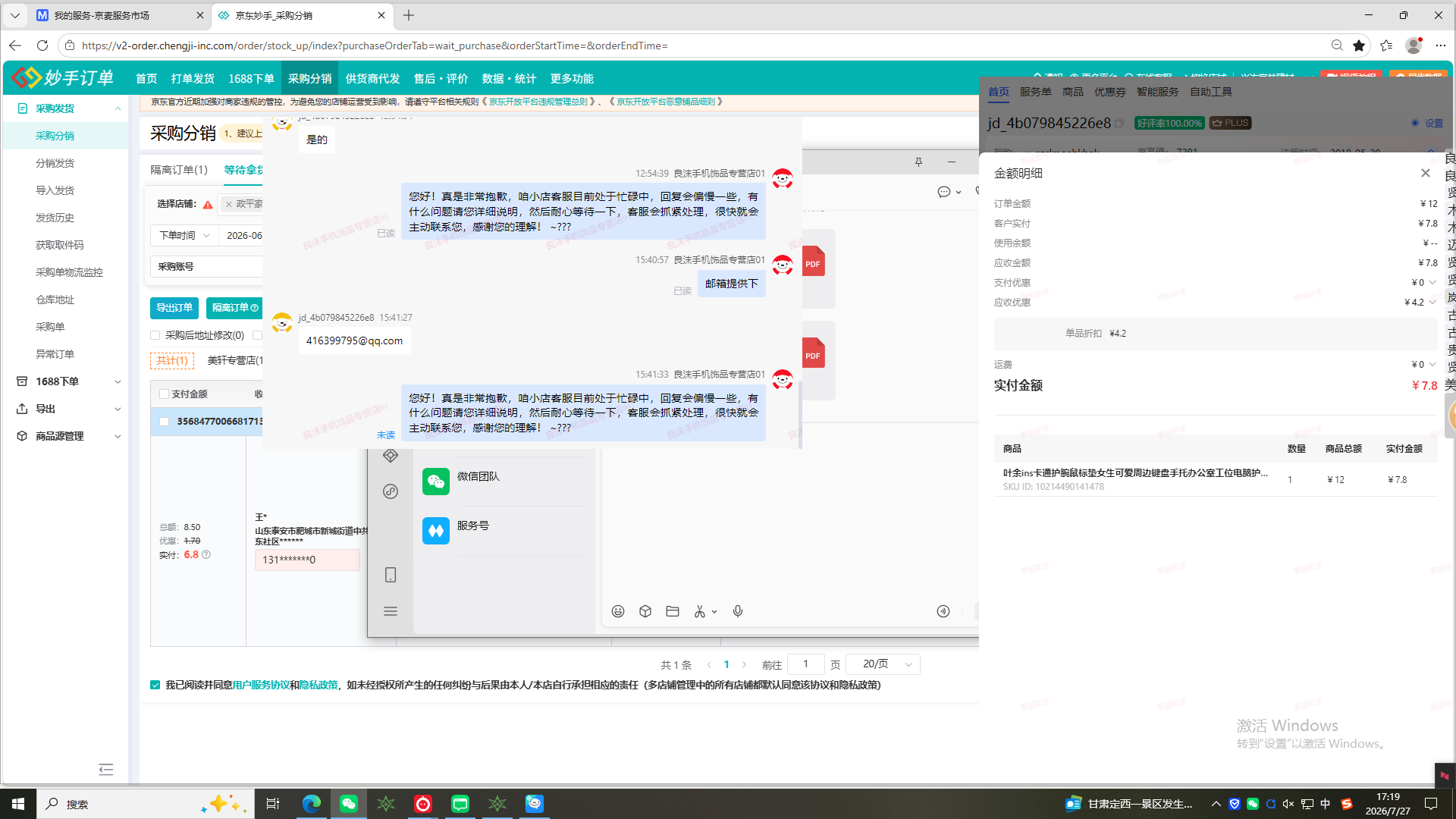Open the 1688下单 top navigation menu

(x=251, y=79)
